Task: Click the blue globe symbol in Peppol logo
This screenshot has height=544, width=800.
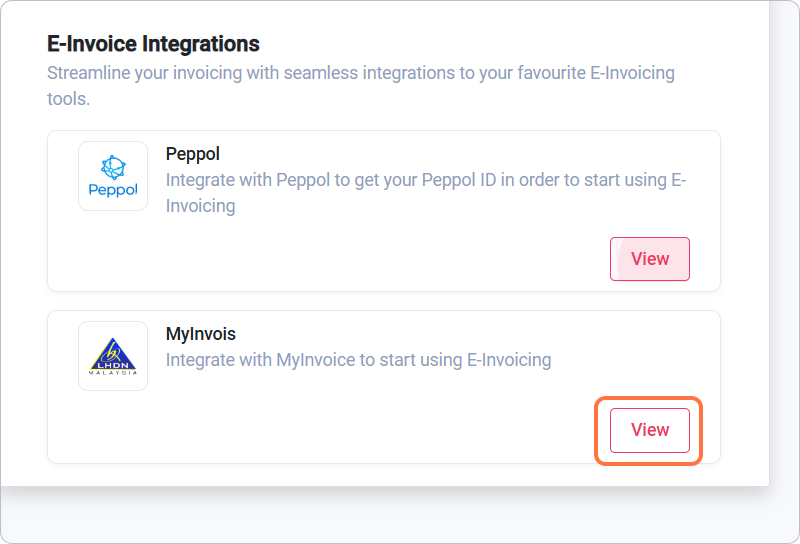Action: 113,167
